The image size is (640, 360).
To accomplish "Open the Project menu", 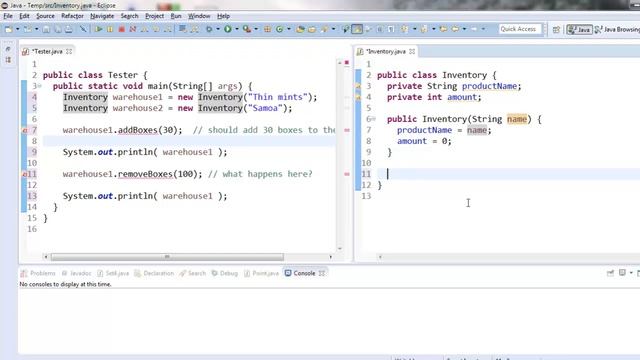I will coord(154,16).
